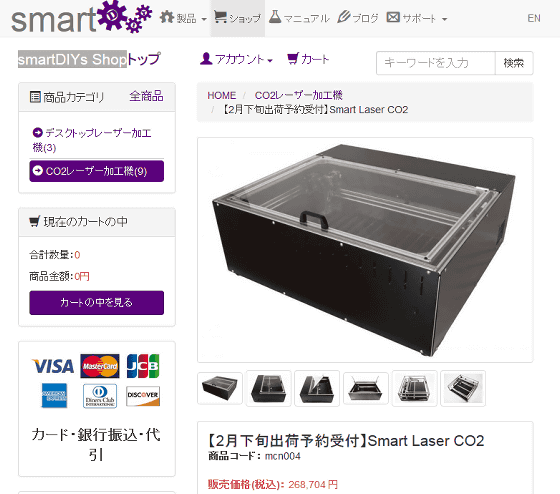Open 全商品 all products link
The image size is (560, 494).
tap(146, 96)
